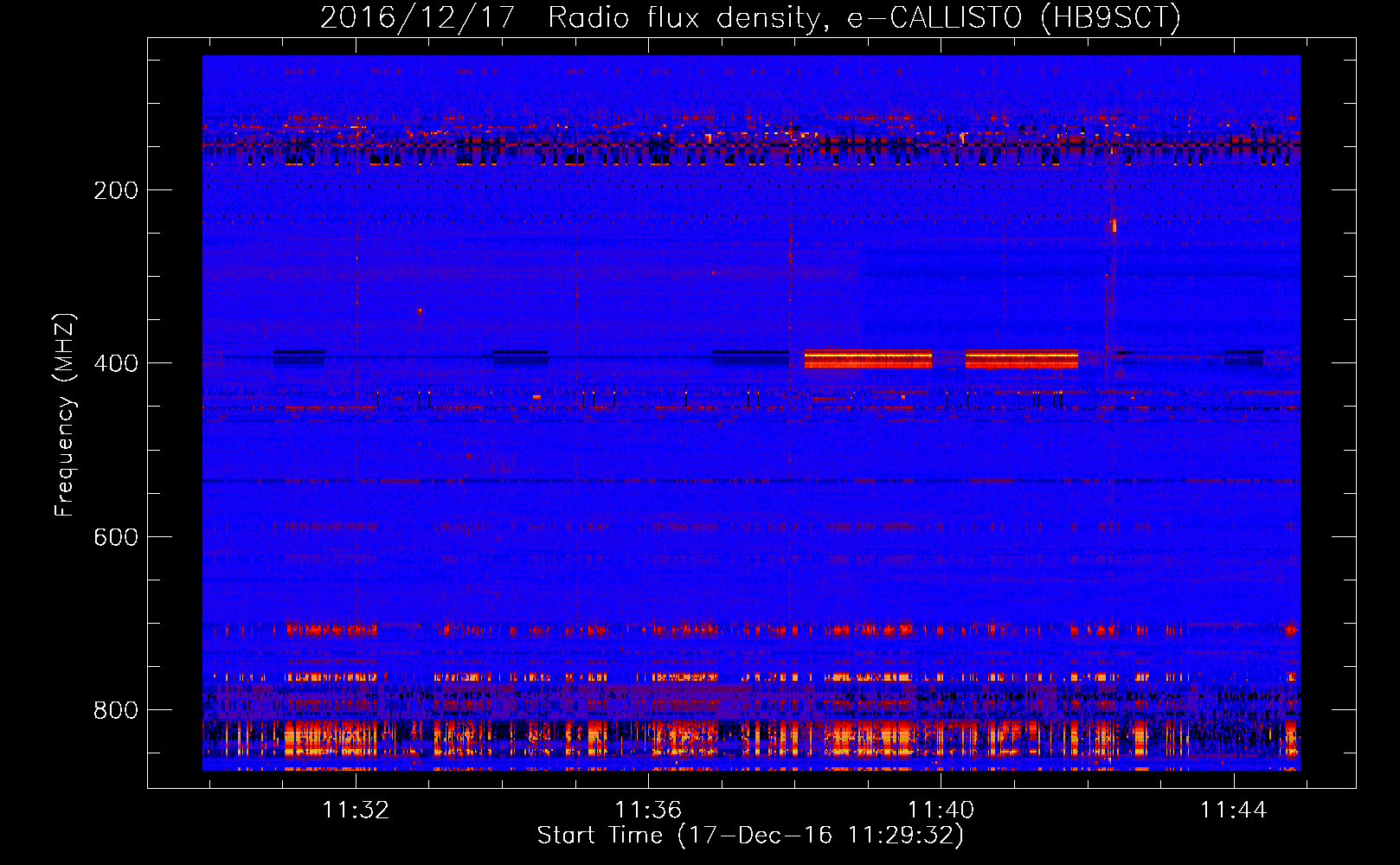Click the 11:44 time tick label

coord(1233,810)
